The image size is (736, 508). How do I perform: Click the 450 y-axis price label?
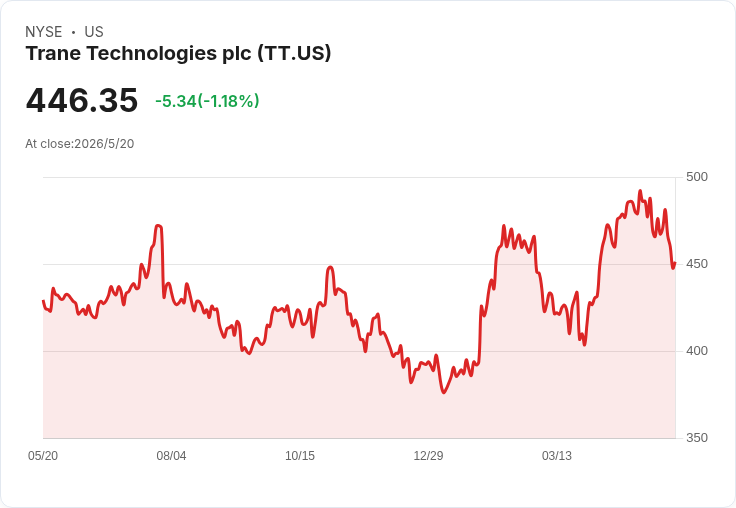tap(697, 264)
